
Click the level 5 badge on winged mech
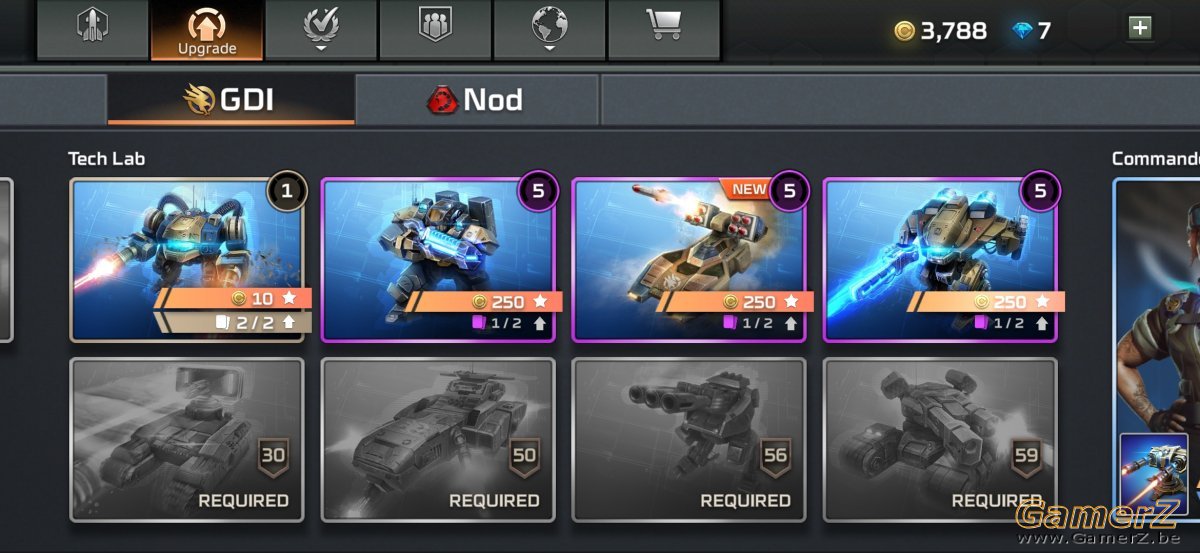pyautogui.click(x=1041, y=192)
